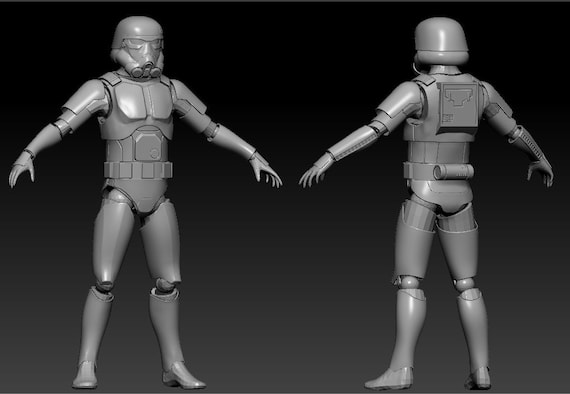Select the respirator canisters on front helmet
The width and height of the screenshot is (570, 394).
[146, 70]
